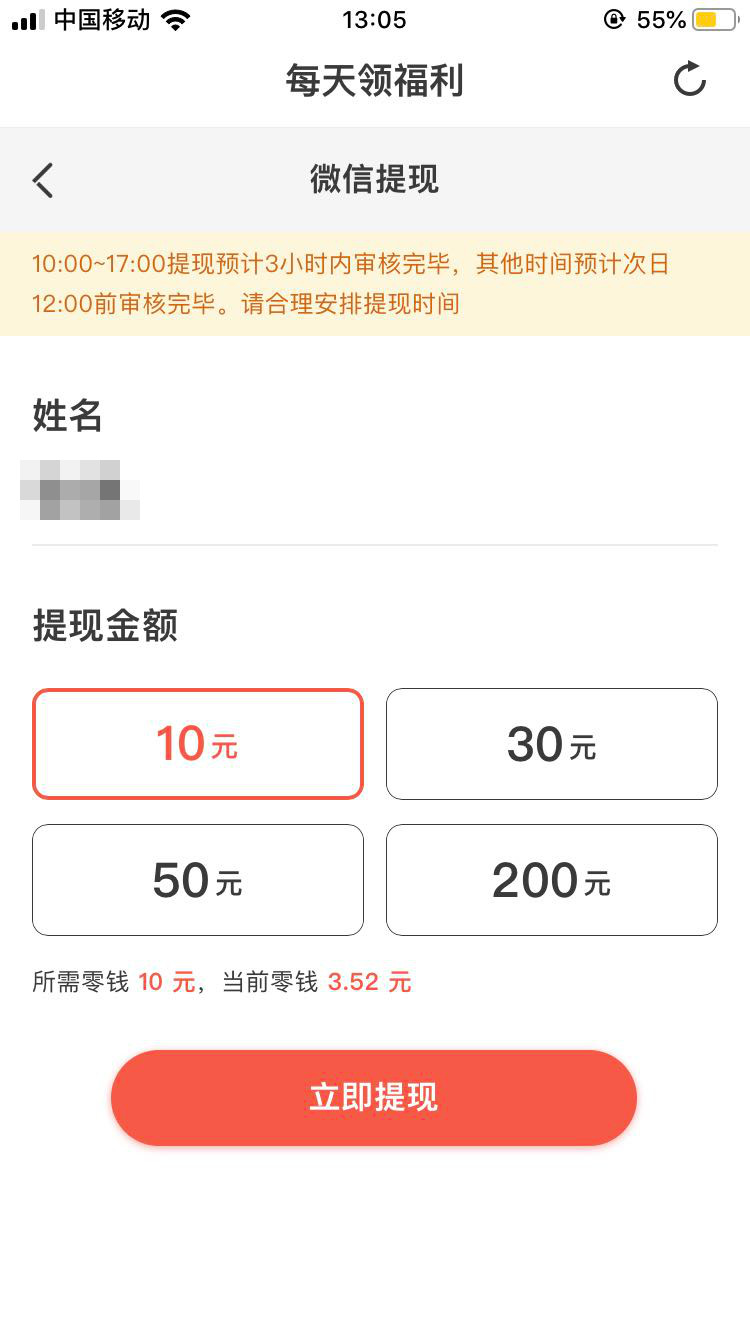This screenshot has height=1334, width=750.
Task: Tap the current balance 3.52 元 text
Action: click(x=369, y=982)
